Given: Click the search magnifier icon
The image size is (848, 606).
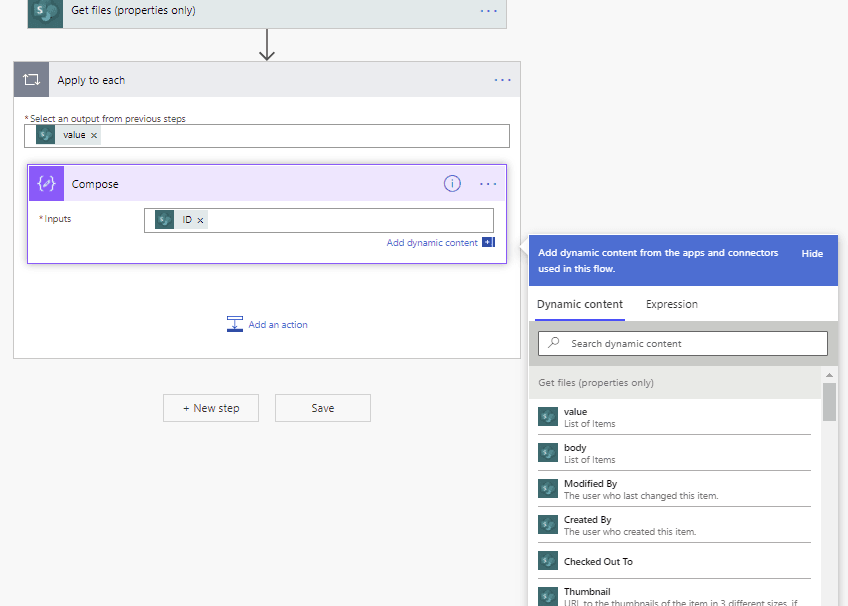Looking at the screenshot, I should 553,343.
